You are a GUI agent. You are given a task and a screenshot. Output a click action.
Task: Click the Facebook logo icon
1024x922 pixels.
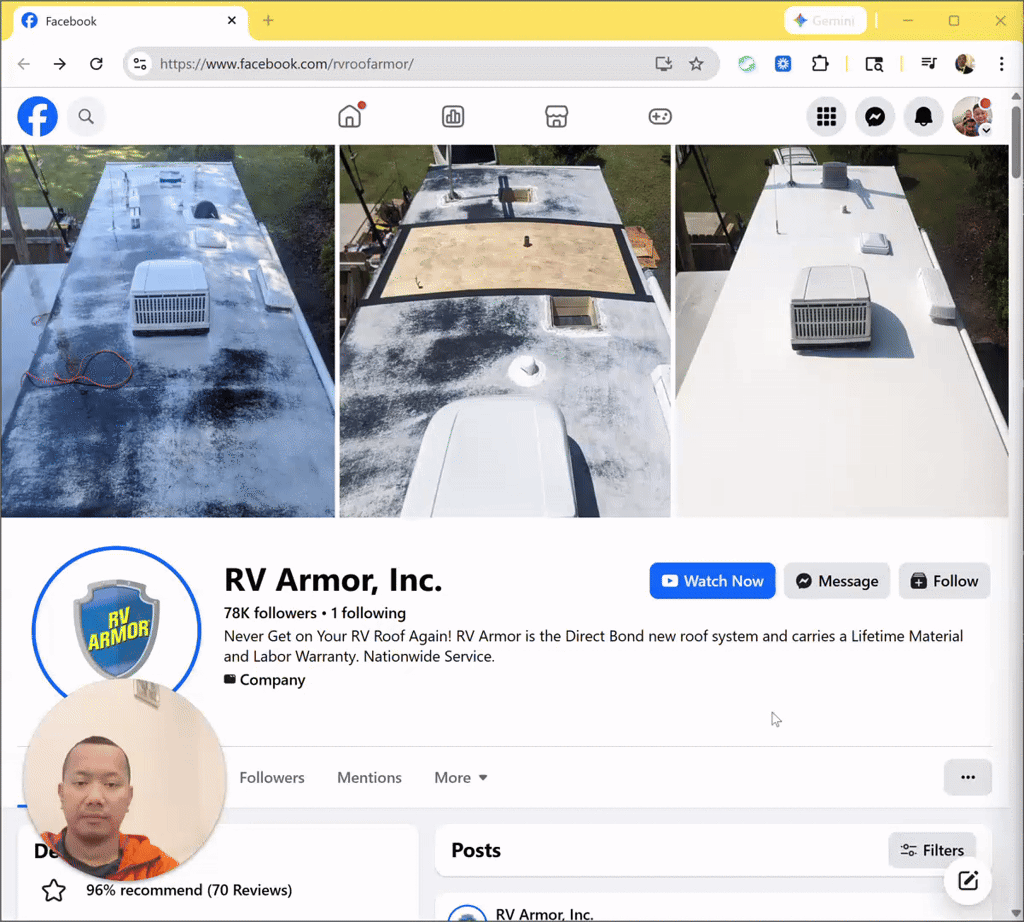pos(37,116)
